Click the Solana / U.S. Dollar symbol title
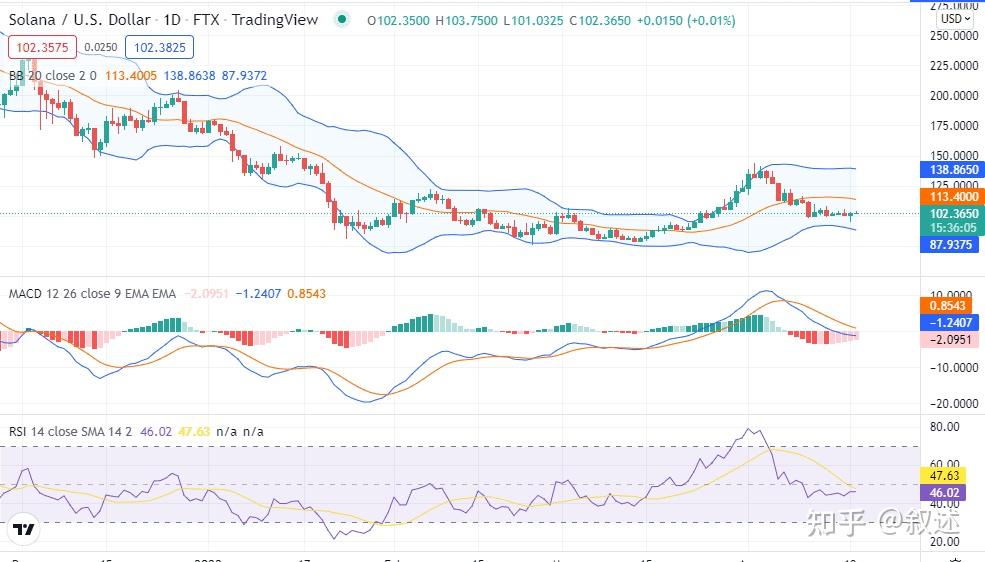The width and height of the screenshot is (985, 562). (x=80, y=19)
